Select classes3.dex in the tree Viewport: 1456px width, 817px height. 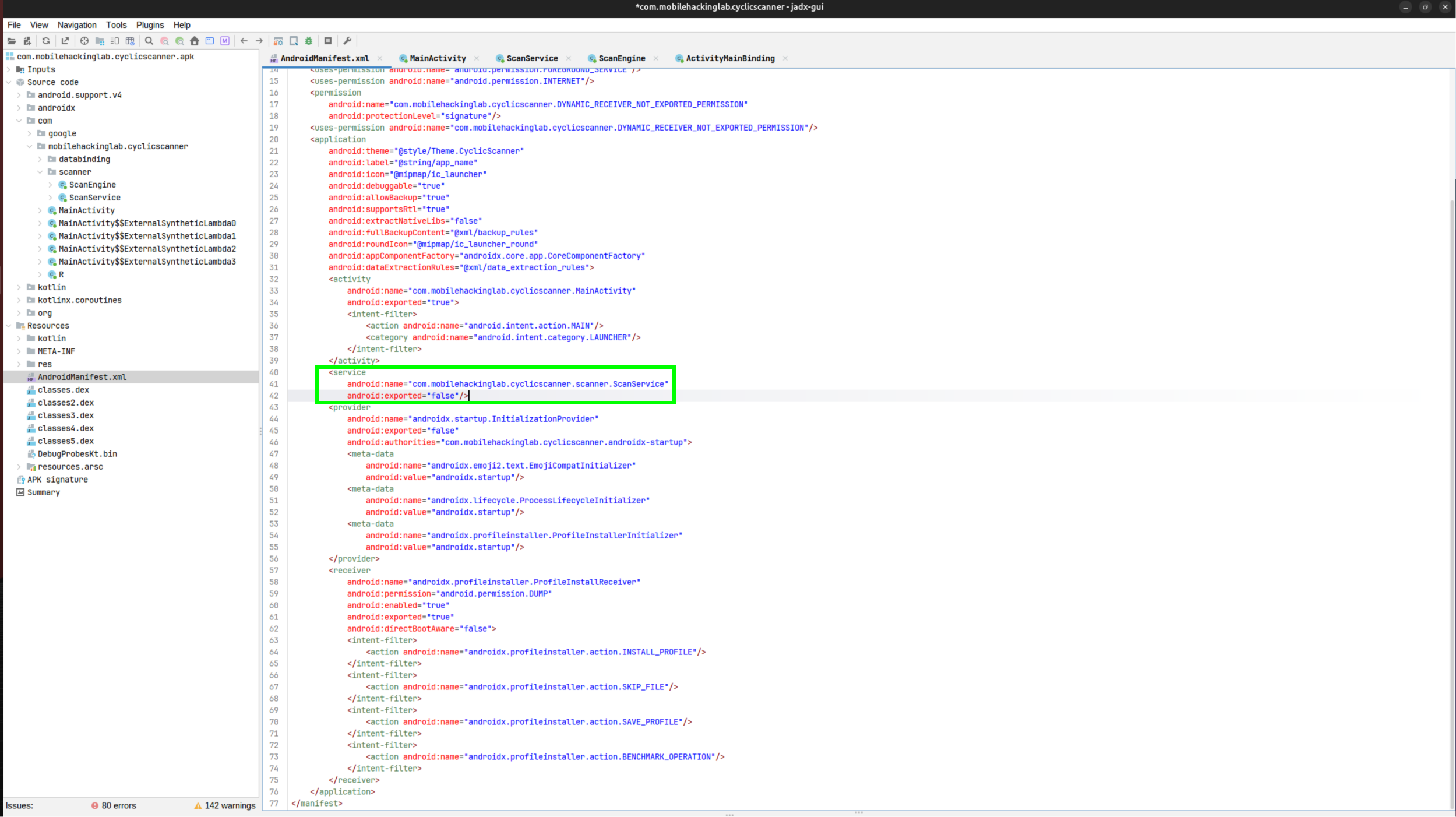[65, 415]
